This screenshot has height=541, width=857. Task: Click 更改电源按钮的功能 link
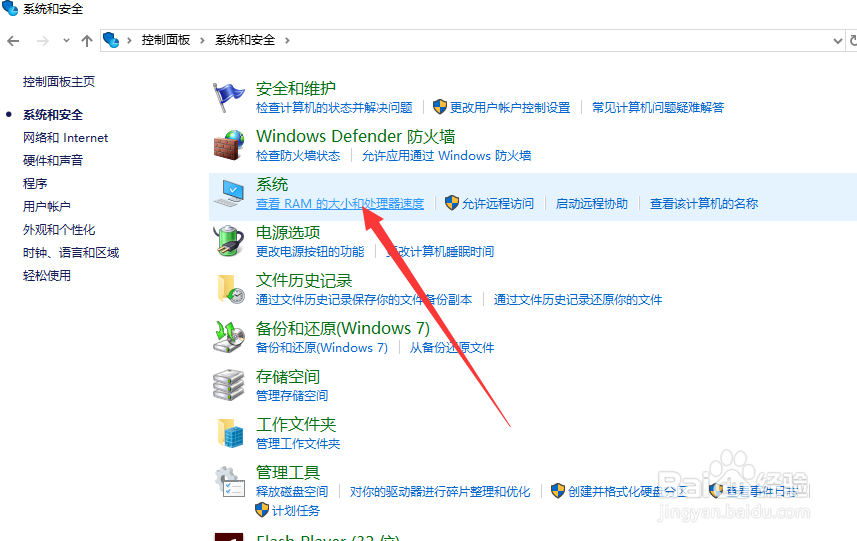pos(310,252)
